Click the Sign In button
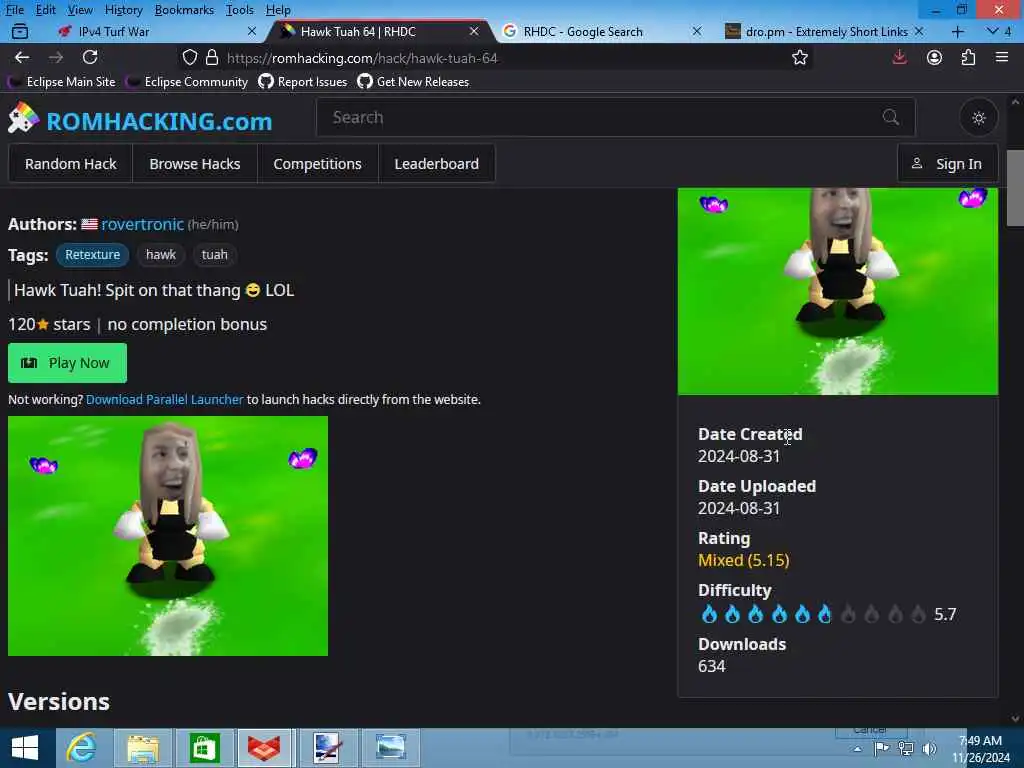 (947, 164)
